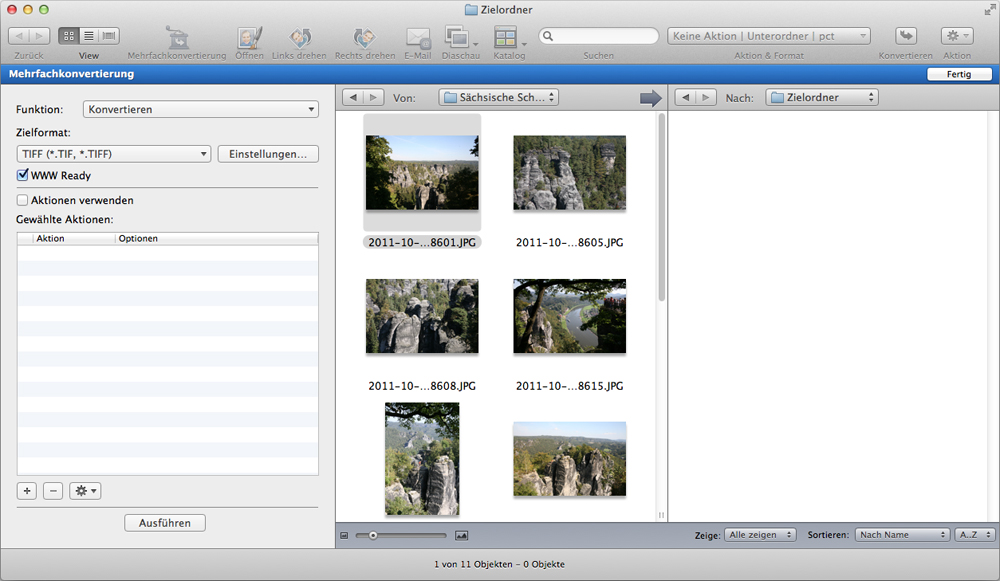1000x581 pixels.
Task: Open the Sortieren Nach Name dropdown
Action: click(x=902, y=535)
